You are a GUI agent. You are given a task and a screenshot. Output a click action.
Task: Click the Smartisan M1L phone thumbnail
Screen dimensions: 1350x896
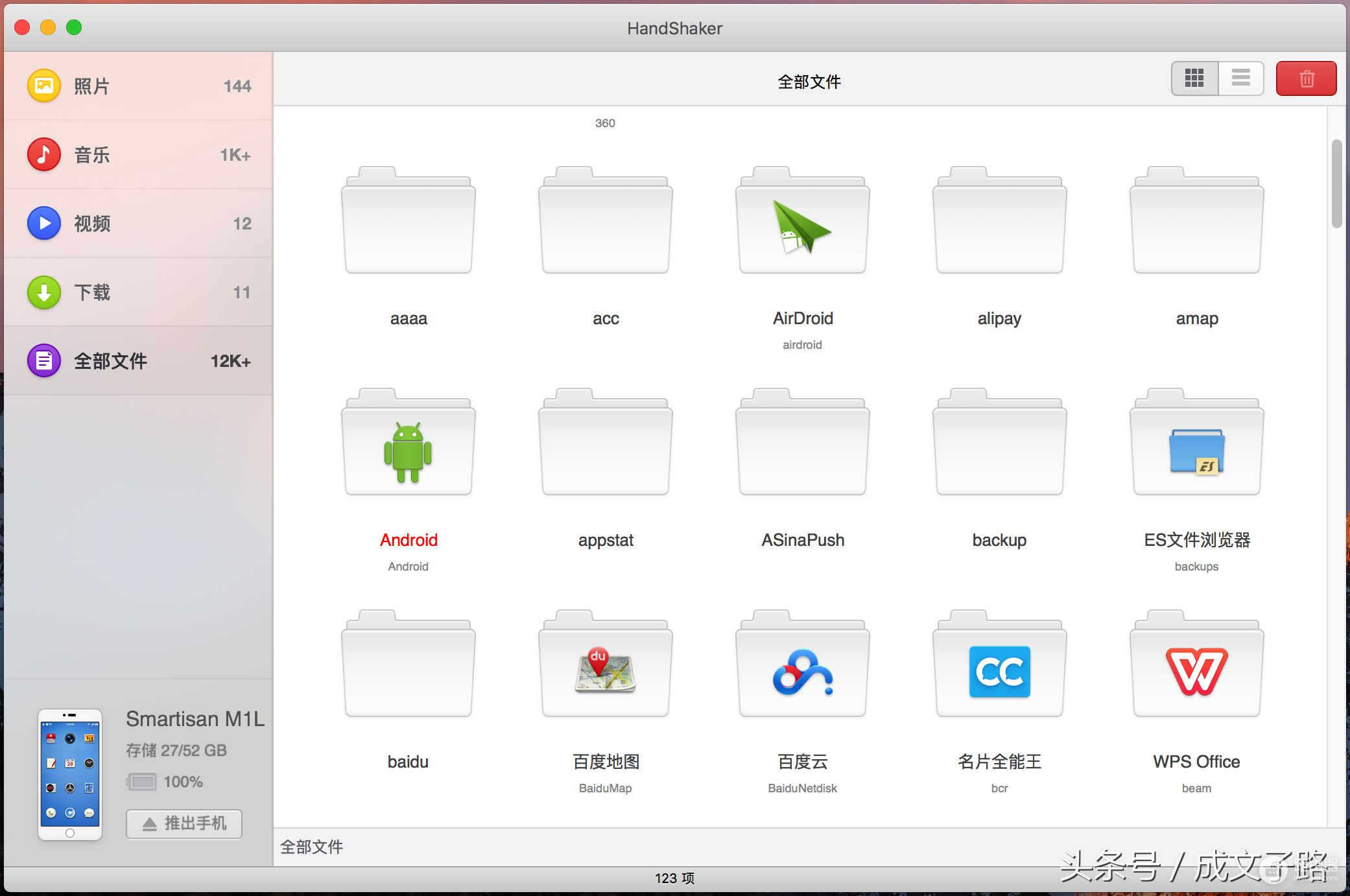click(x=70, y=775)
